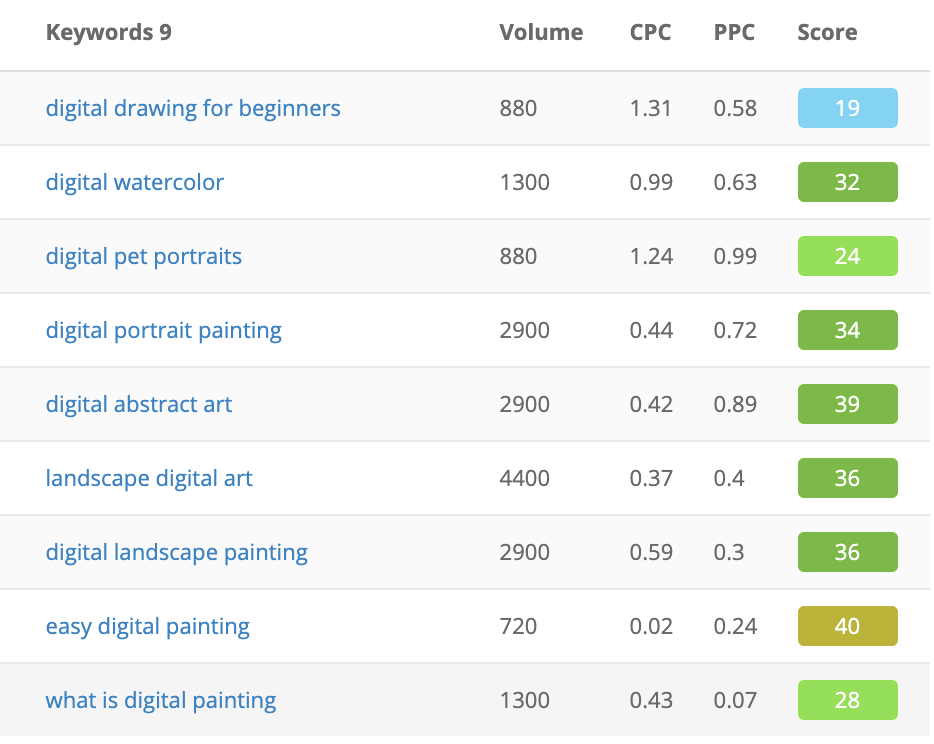
Task: Sort by the Score column header
Action: pos(826,32)
